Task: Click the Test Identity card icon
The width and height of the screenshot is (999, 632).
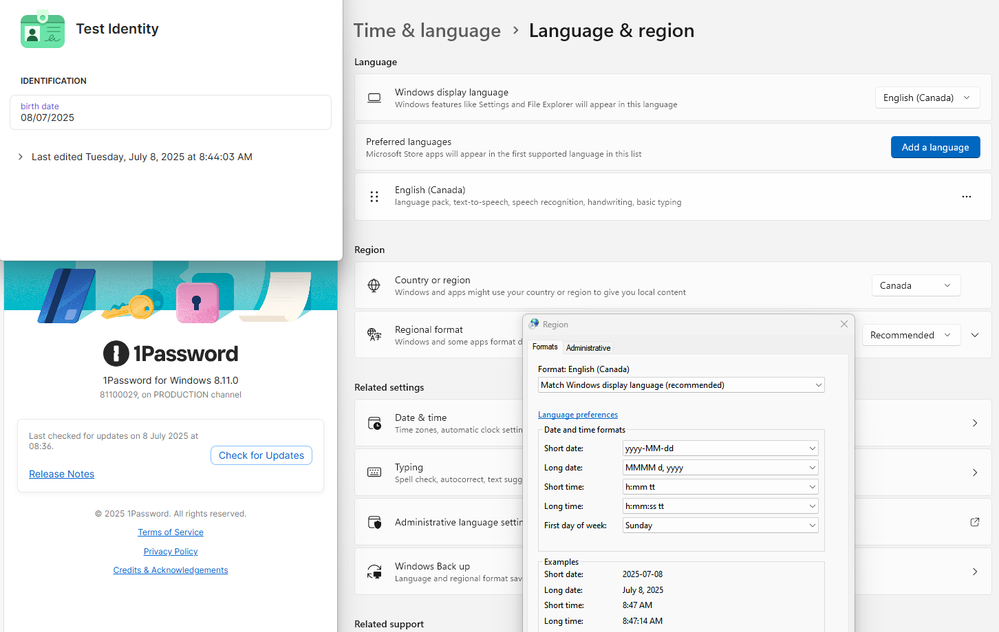Action: (42, 30)
